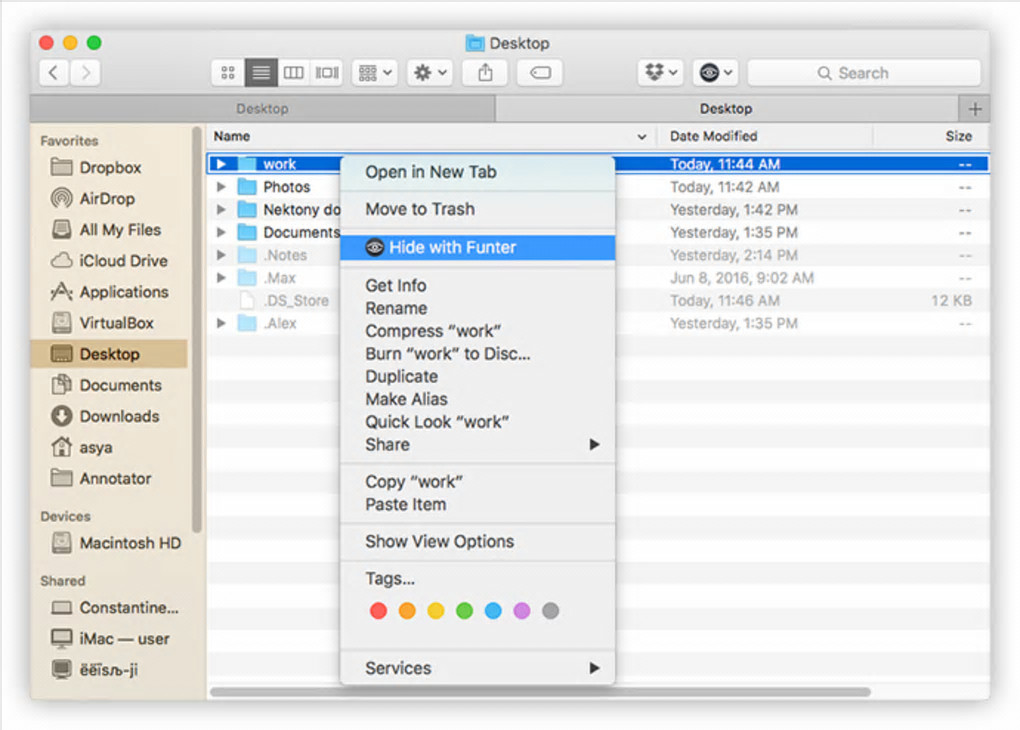Choose Copy "work"

click(477, 482)
